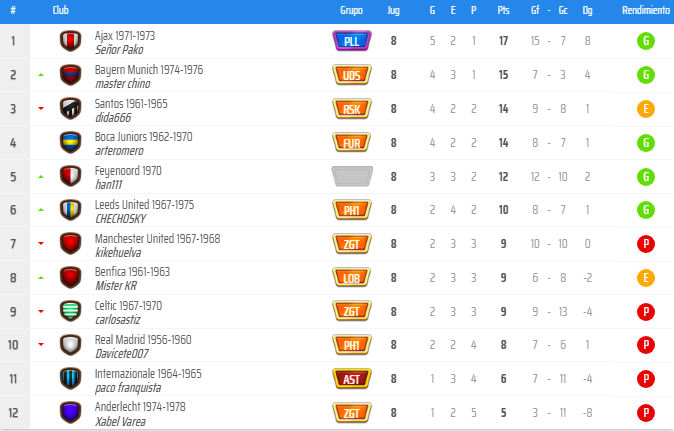This screenshot has height=431, width=674.
Task: Click the orange E result circle for Santos
Action: [646, 109]
